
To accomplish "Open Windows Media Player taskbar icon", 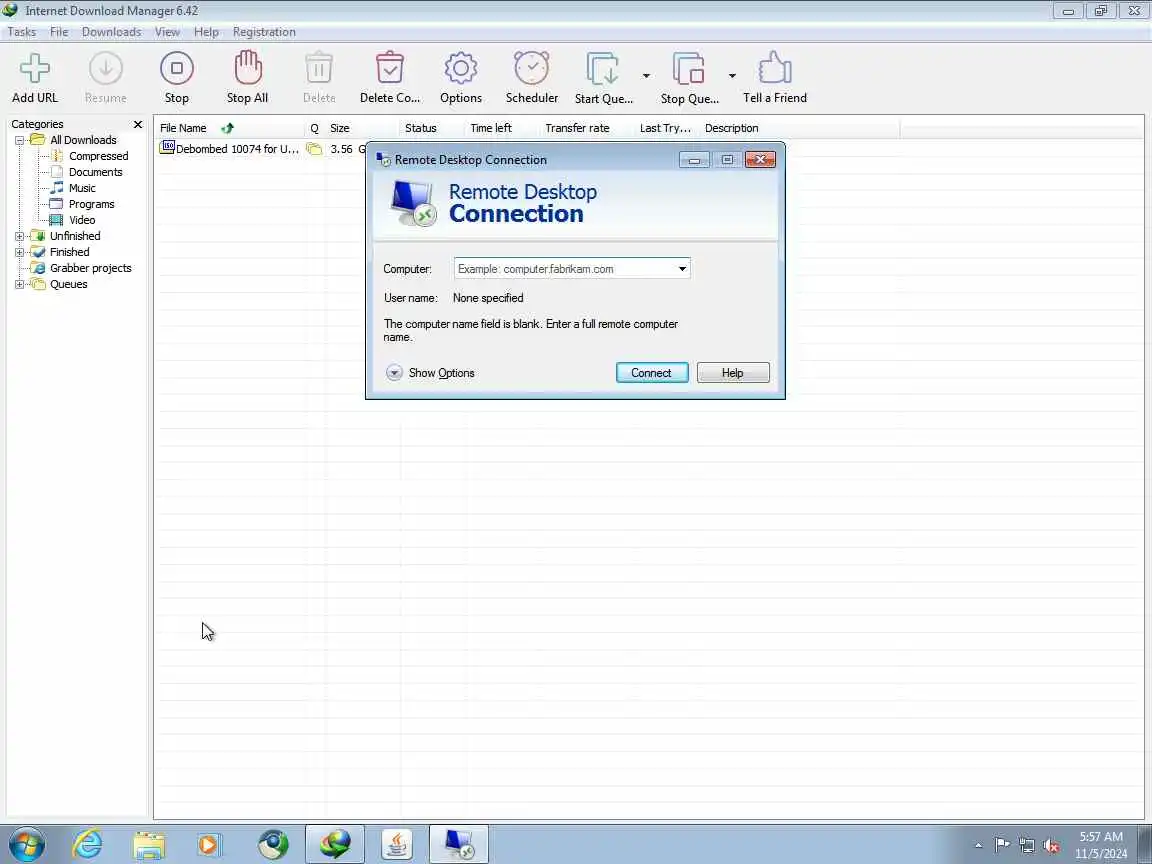I will (209, 845).
